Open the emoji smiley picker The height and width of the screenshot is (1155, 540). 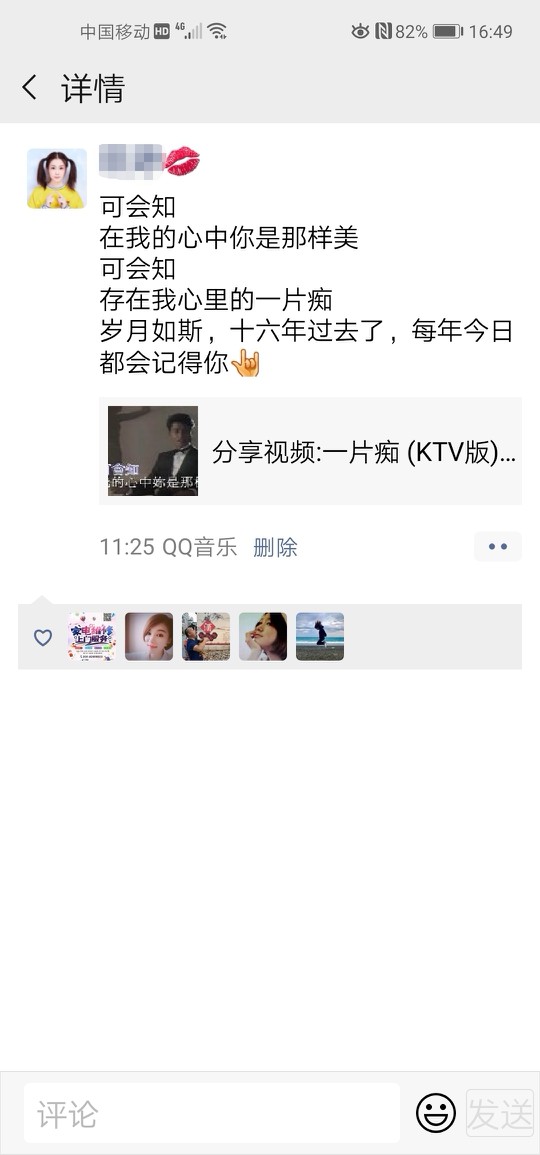(435, 1113)
